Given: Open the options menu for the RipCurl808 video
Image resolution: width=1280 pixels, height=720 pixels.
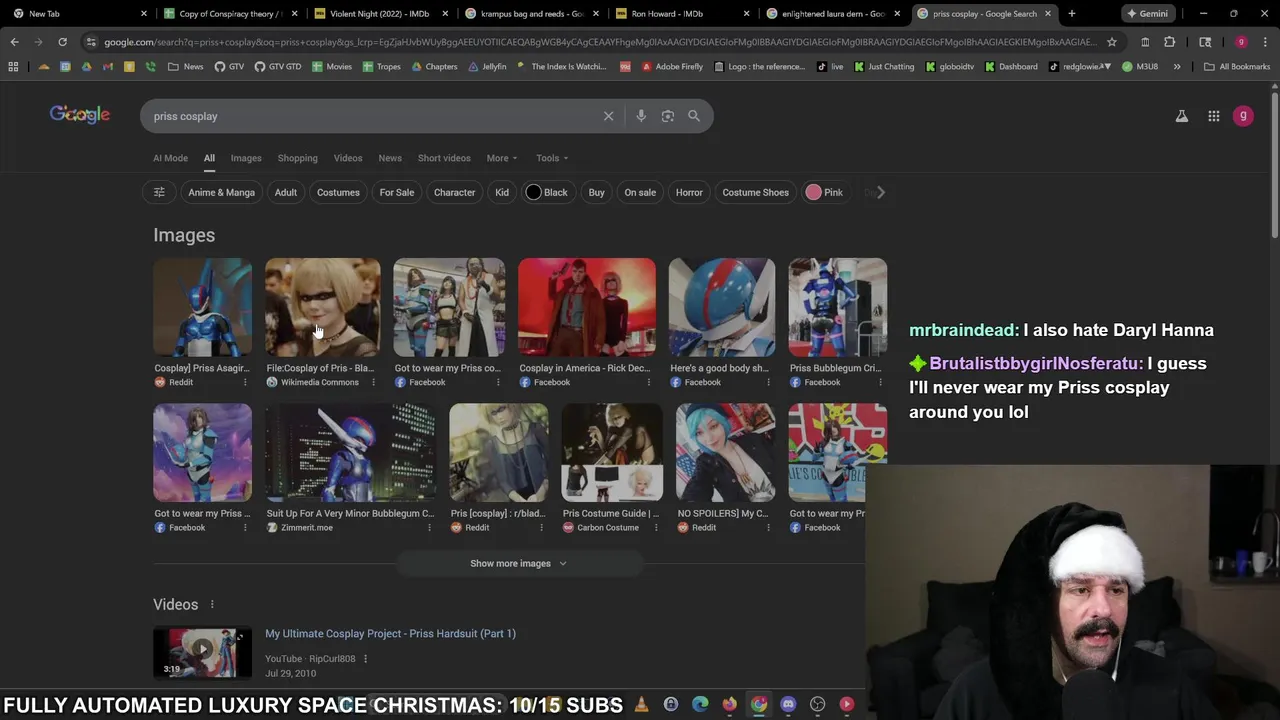Looking at the screenshot, I should (x=365, y=658).
